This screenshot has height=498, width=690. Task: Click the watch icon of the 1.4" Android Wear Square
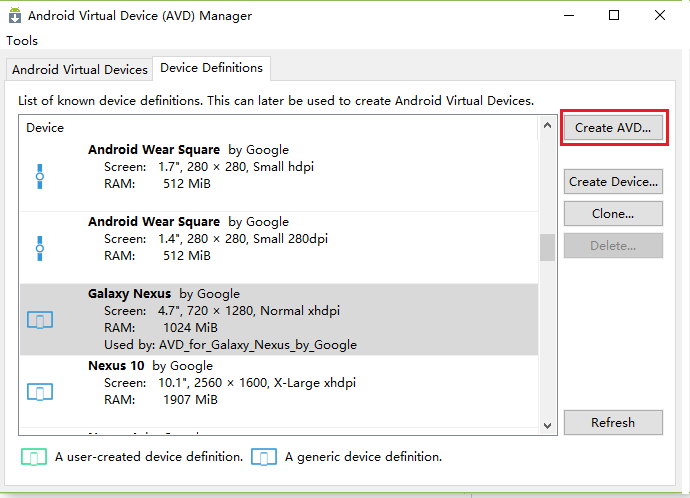pyautogui.click(x=40, y=249)
